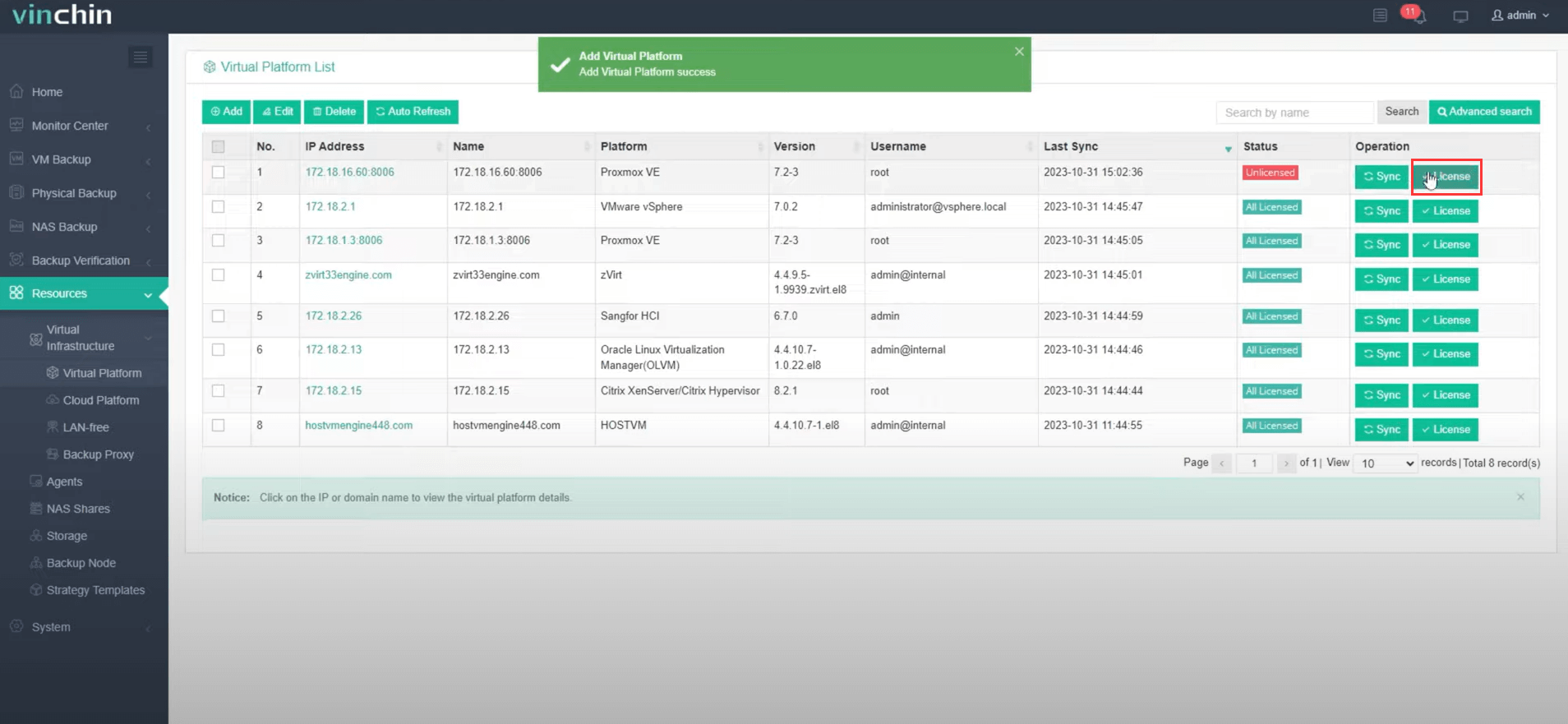Click the page number field
The image size is (1568, 724).
pos(1254,463)
